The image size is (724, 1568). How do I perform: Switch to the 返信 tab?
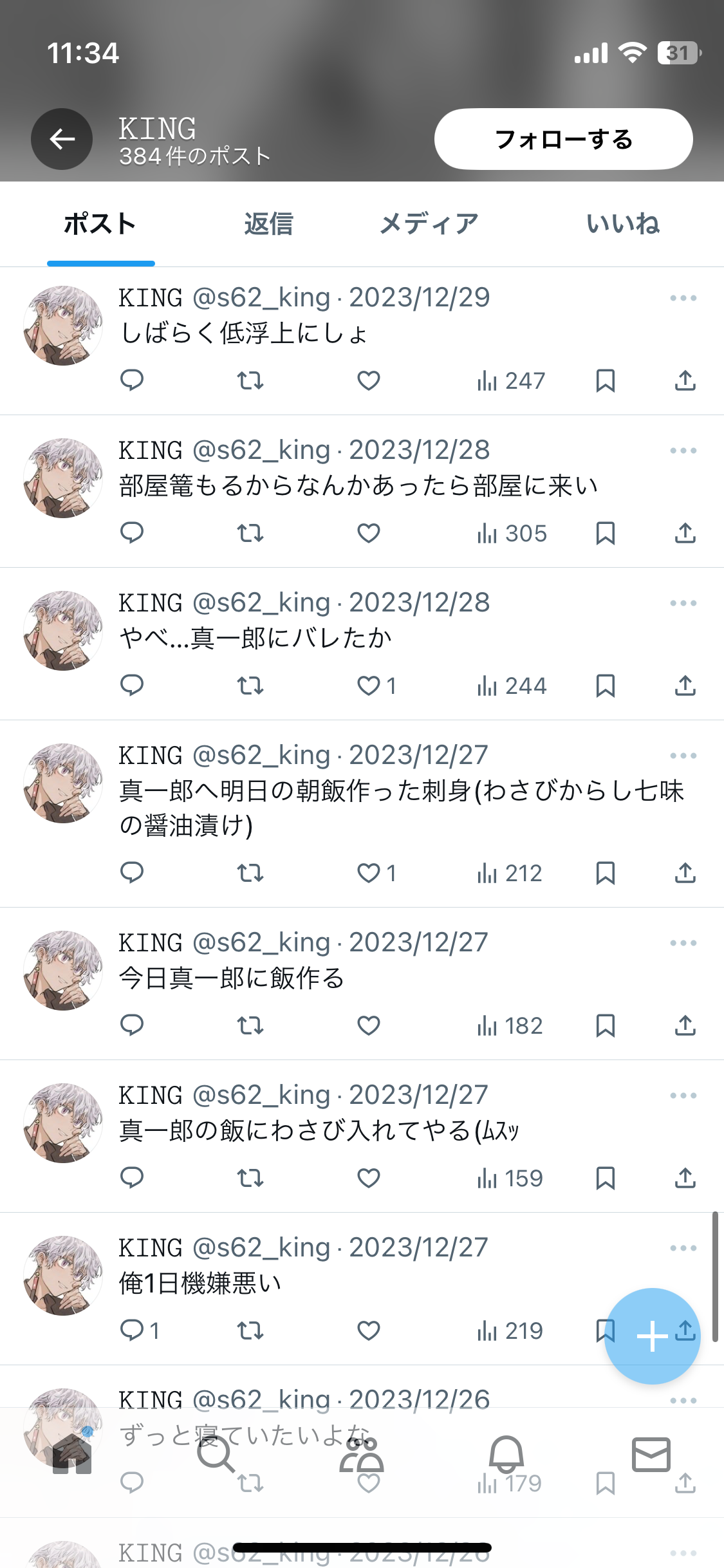coord(268,224)
